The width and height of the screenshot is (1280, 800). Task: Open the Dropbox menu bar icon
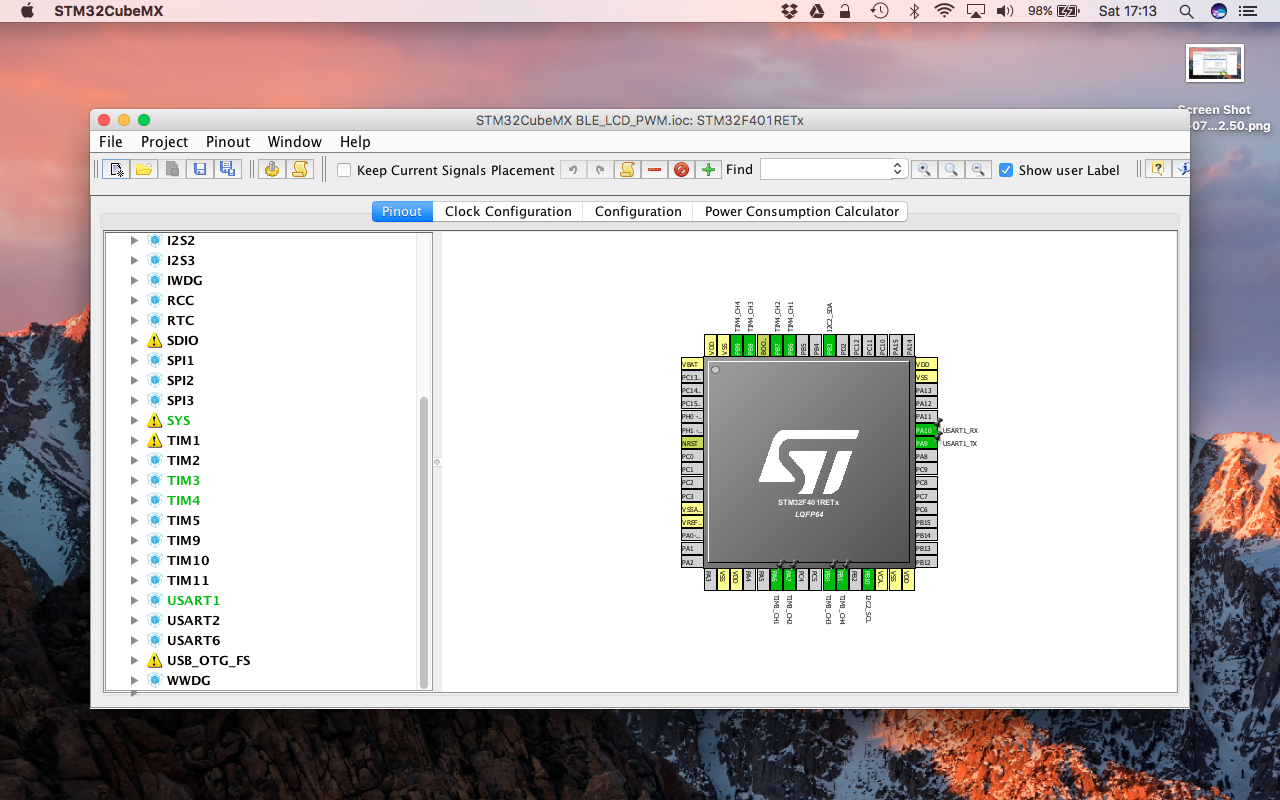(x=789, y=11)
